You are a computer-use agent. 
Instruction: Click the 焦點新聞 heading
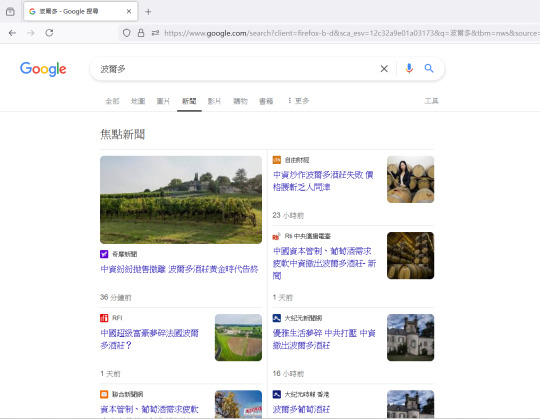123,134
